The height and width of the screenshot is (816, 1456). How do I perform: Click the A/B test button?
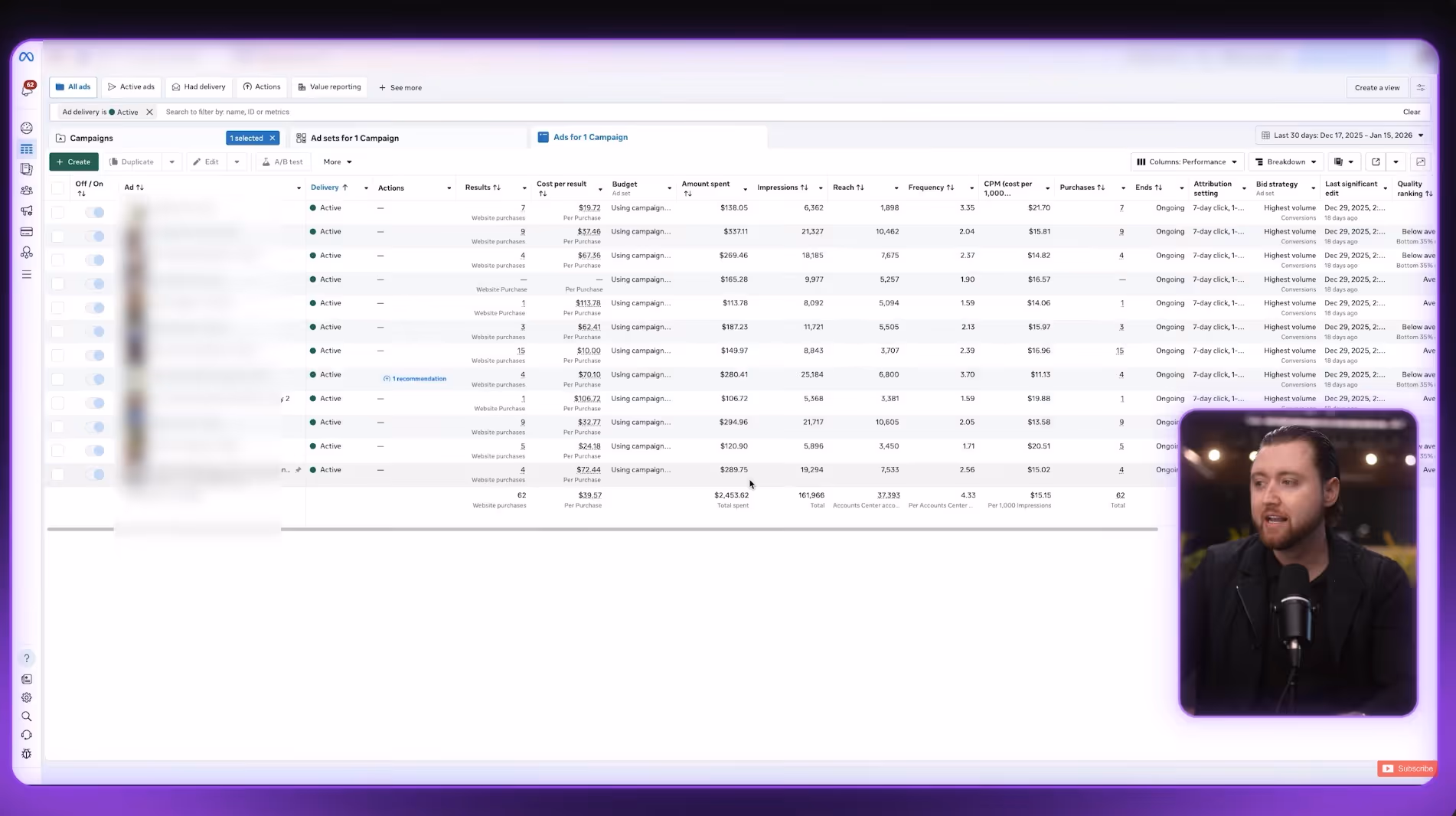(282, 162)
